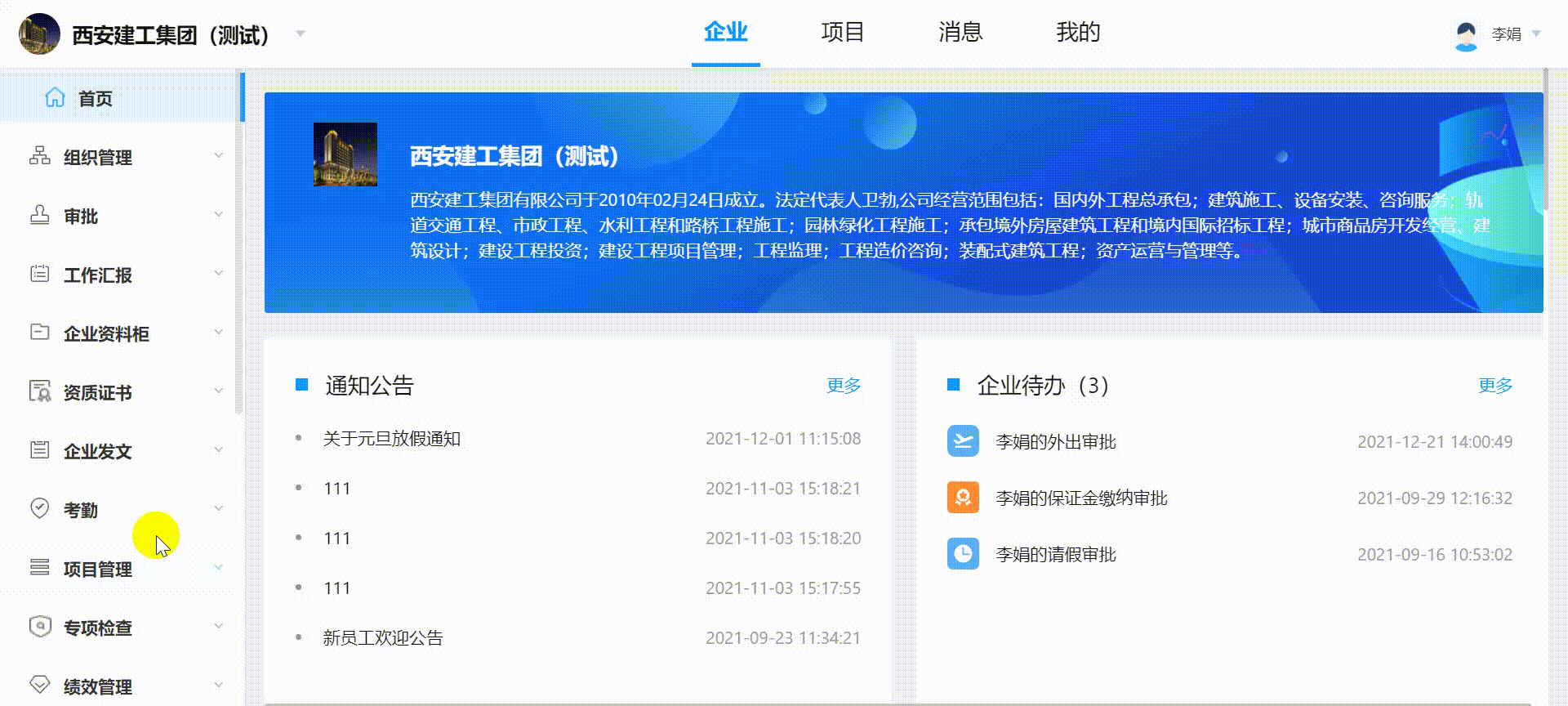Open the 资质证书 sidebar menu
1568x706 pixels.
coord(119,392)
